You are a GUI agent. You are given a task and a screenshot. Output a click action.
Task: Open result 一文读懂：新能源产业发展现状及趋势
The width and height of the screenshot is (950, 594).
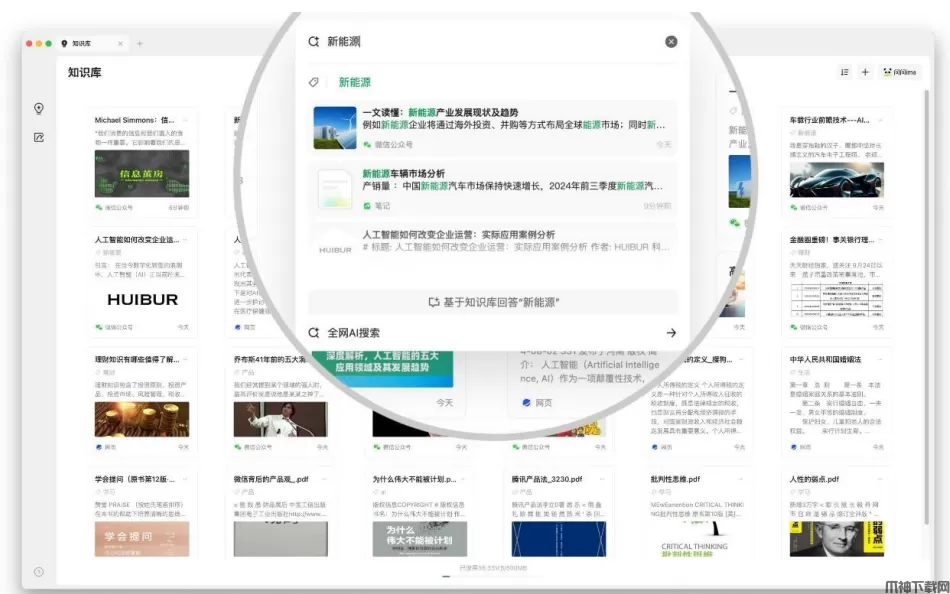[x=493, y=128]
